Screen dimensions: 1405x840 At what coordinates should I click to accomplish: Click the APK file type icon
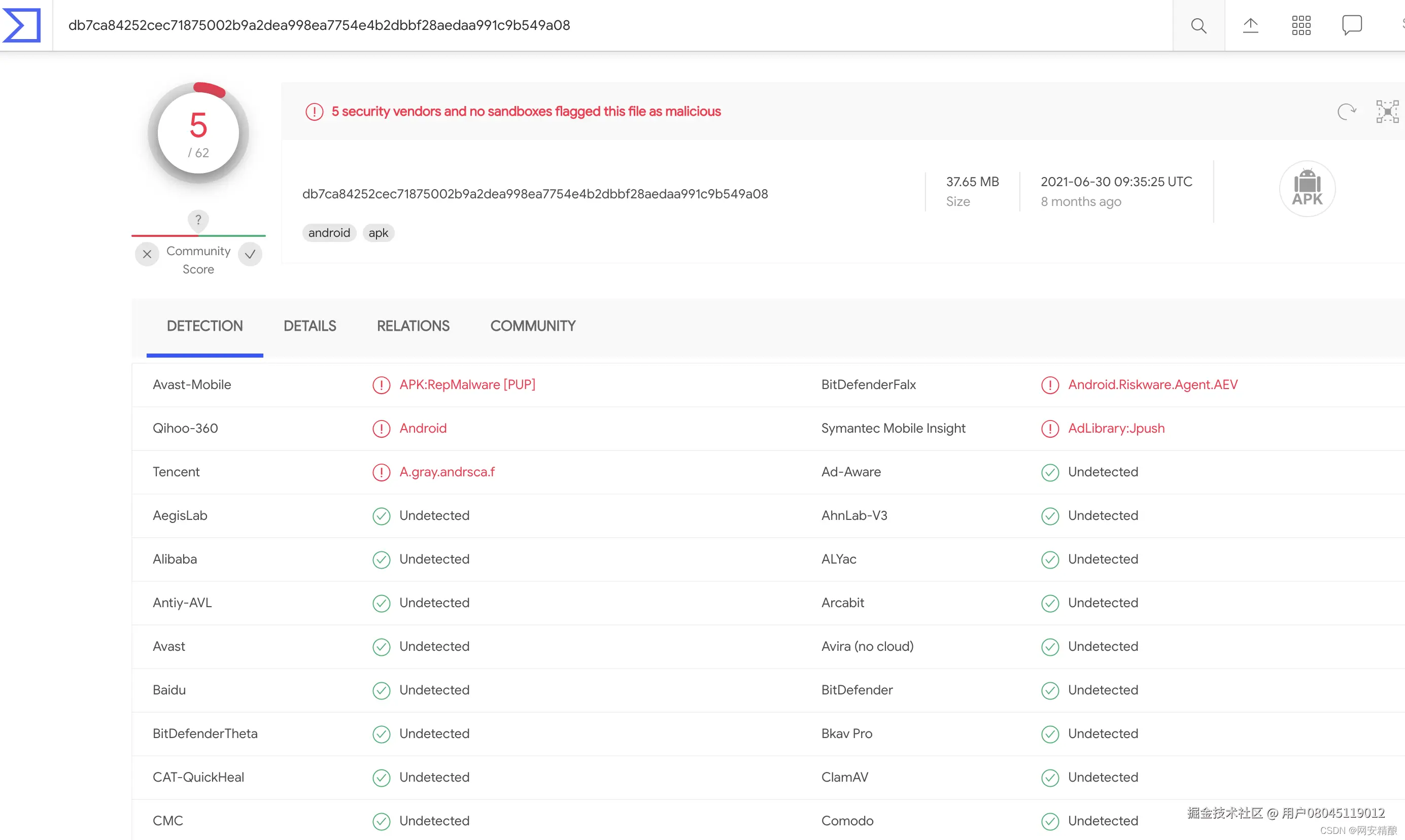point(1307,189)
